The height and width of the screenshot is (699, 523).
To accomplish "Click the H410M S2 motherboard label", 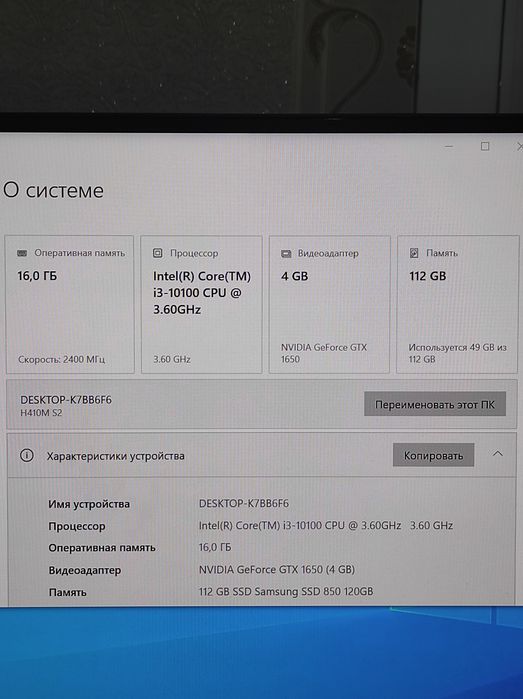I will pyautogui.click(x=41, y=413).
